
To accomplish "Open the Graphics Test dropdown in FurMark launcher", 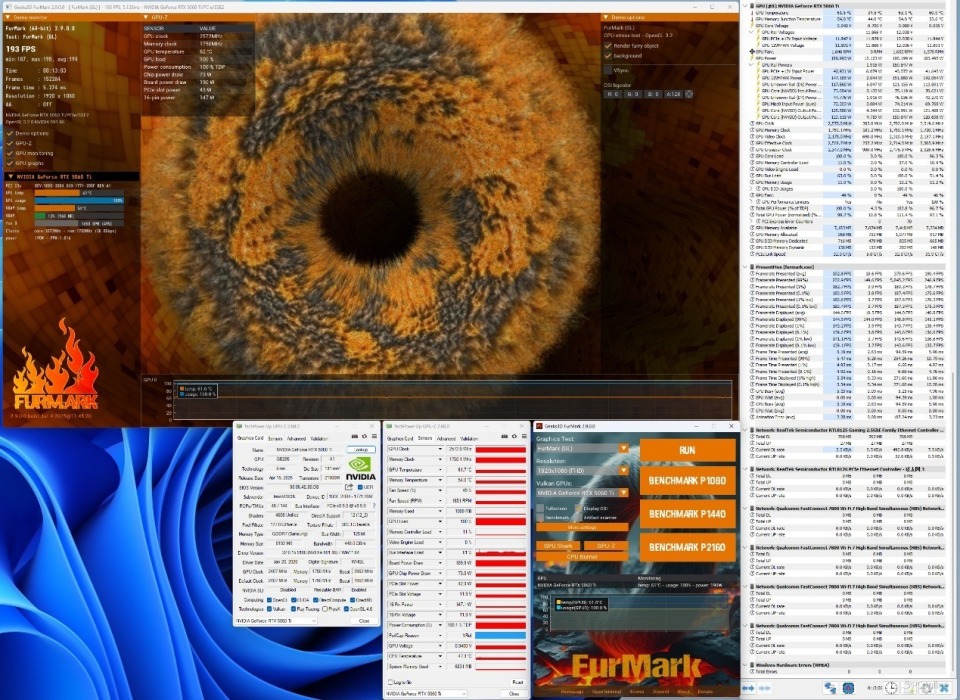I will click(623, 448).
